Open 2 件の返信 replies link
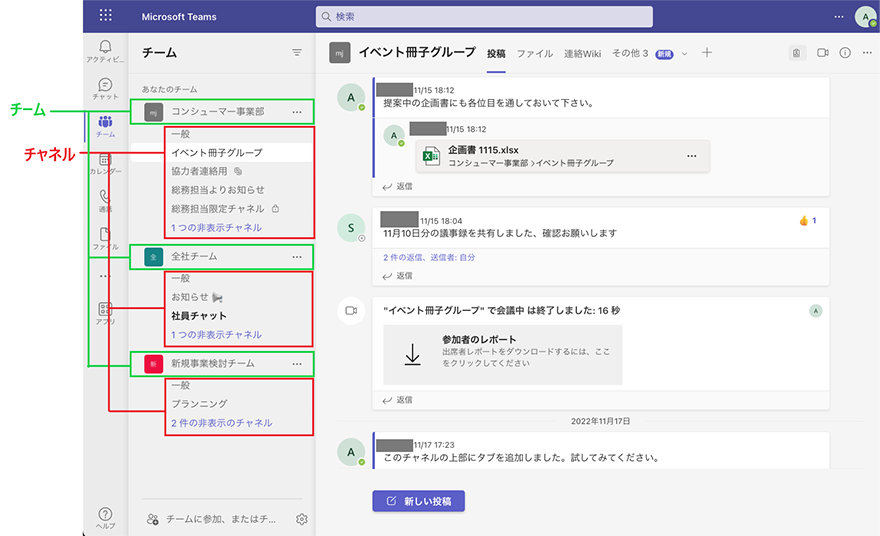Image resolution: width=880 pixels, height=536 pixels. (429, 258)
